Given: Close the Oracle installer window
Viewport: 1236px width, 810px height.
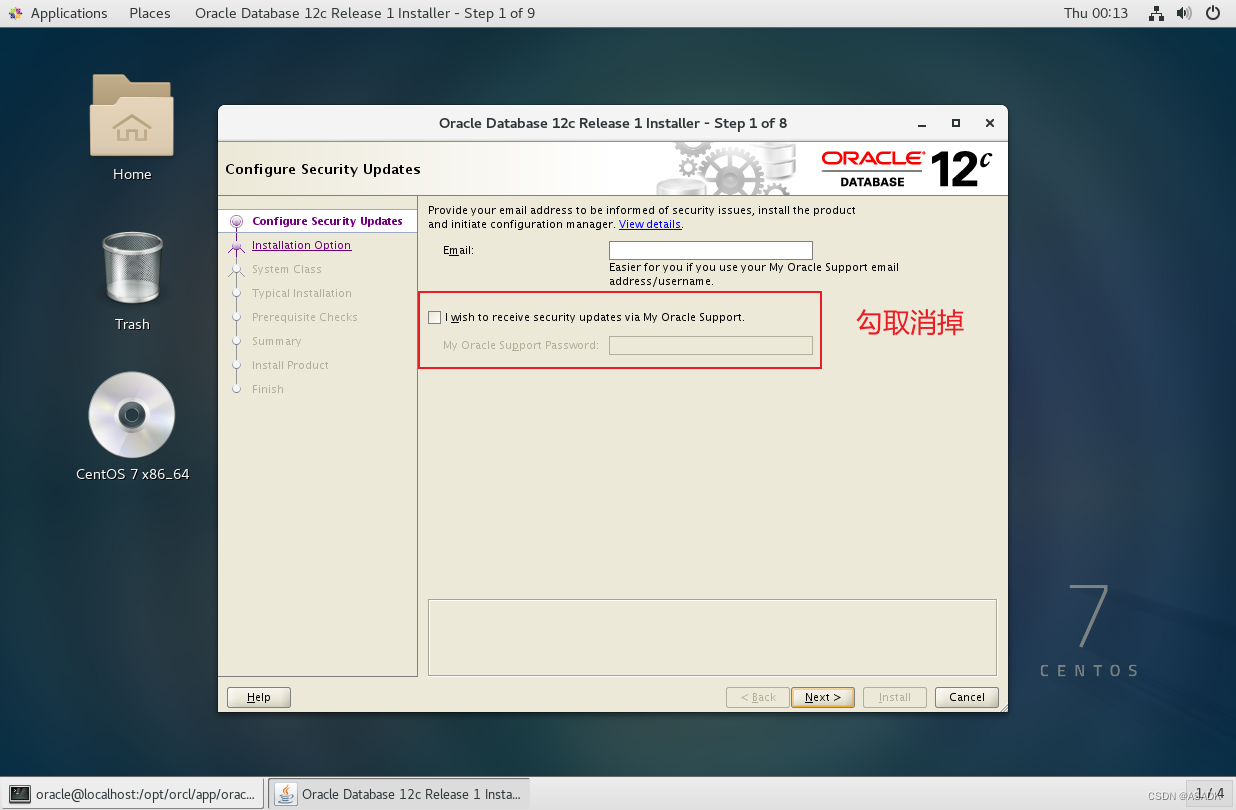Looking at the screenshot, I should coord(990,123).
